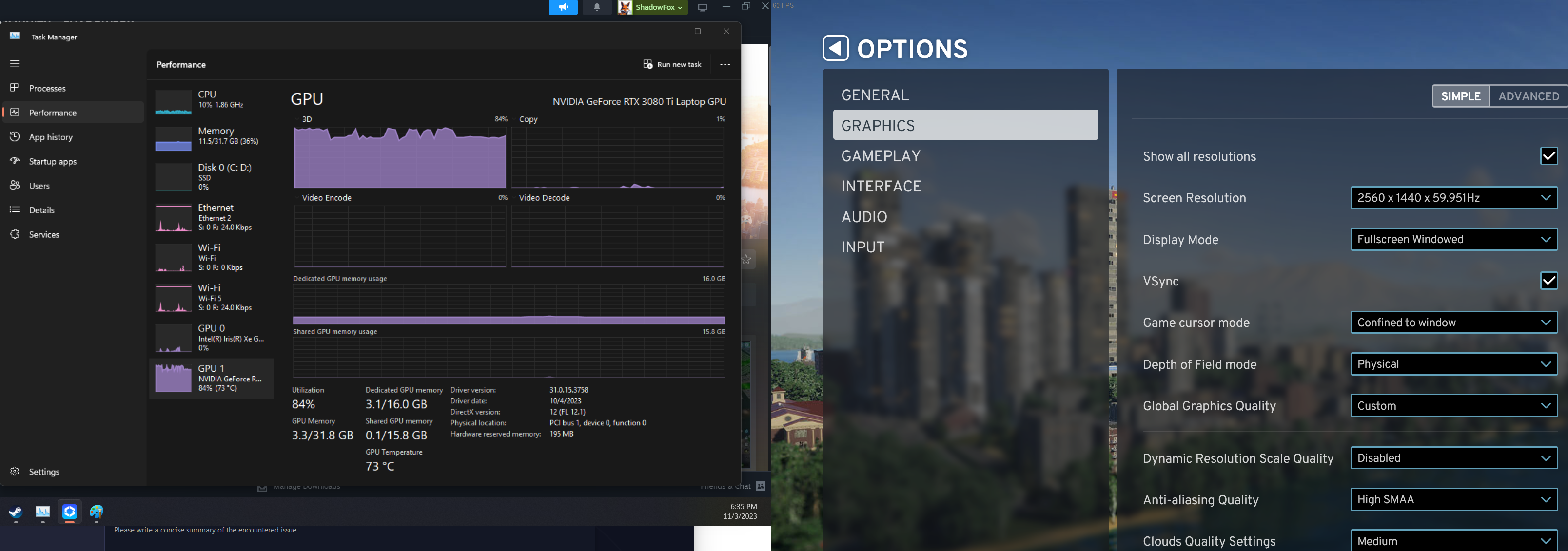The height and width of the screenshot is (551, 1568).
Task: Disable the VSync checkbox
Action: [x=1548, y=281]
